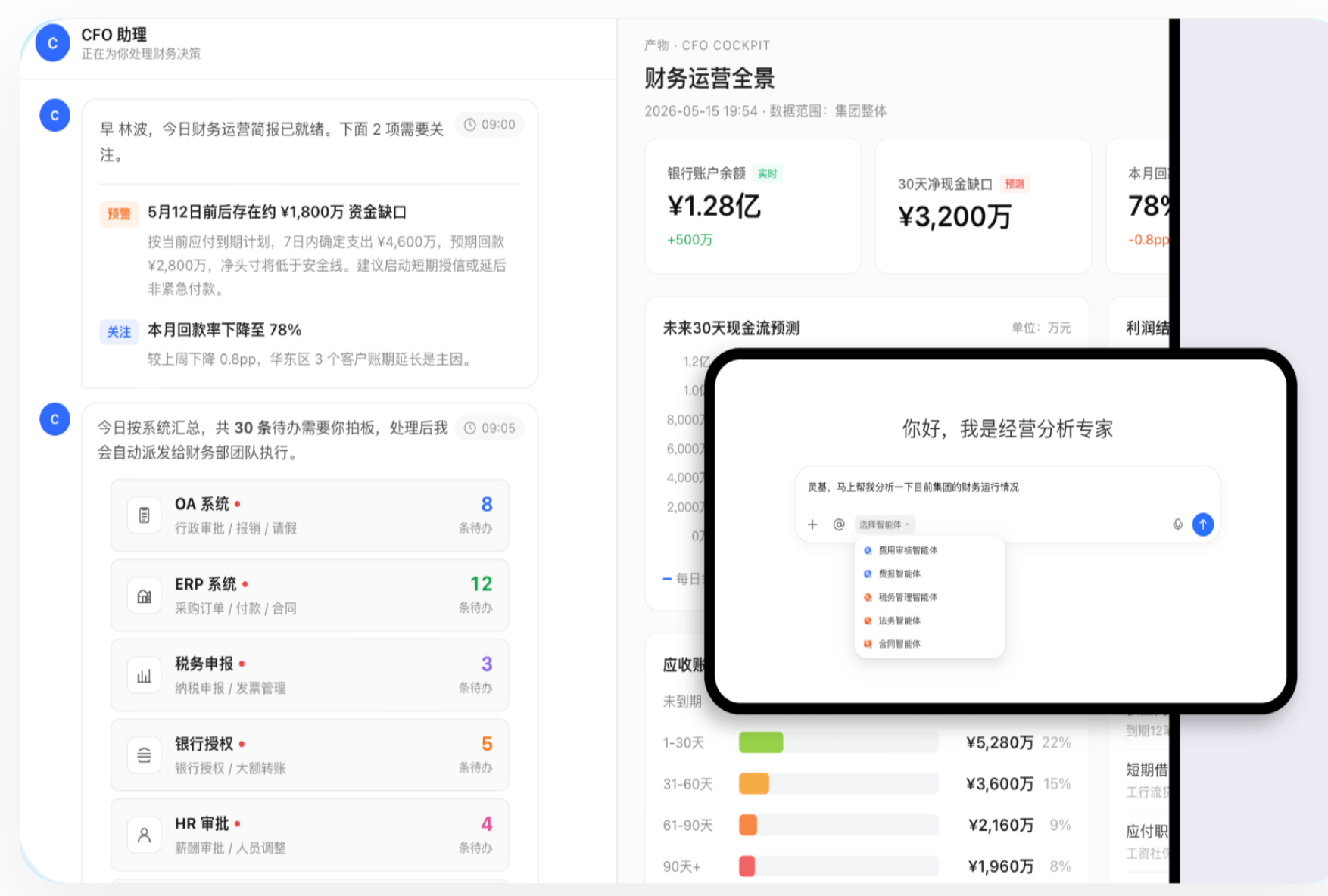Viewport: 1328px width, 896px height.
Task: Click the icon beside 费用审核智能体
Action: pos(868,551)
